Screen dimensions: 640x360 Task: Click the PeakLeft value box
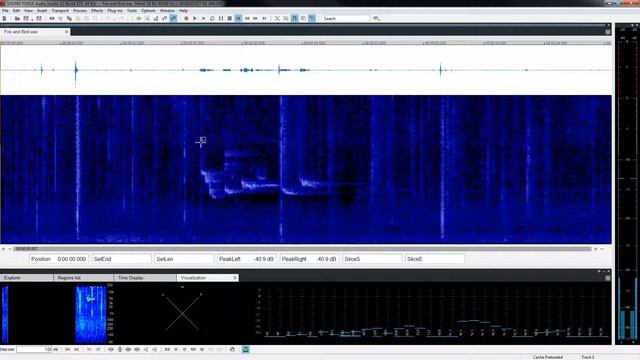pos(246,259)
